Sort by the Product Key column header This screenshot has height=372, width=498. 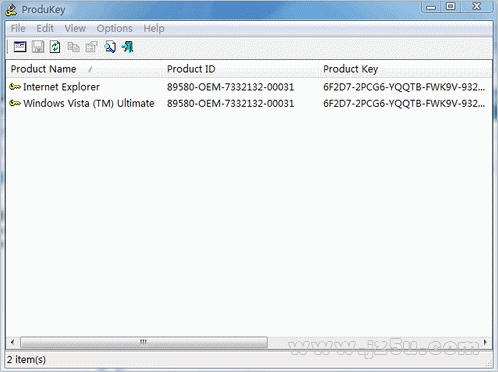[x=405, y=69]
